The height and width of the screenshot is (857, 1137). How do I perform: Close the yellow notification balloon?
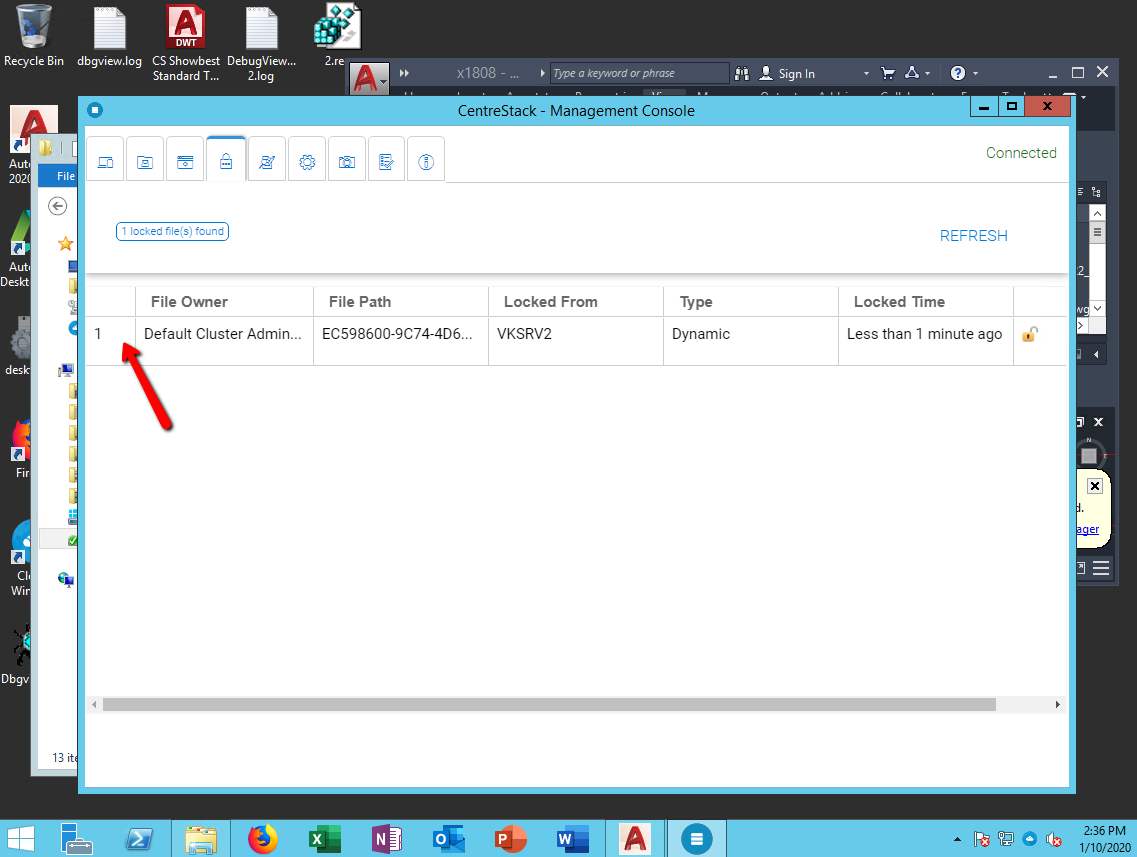click(x=1095, y=486)
